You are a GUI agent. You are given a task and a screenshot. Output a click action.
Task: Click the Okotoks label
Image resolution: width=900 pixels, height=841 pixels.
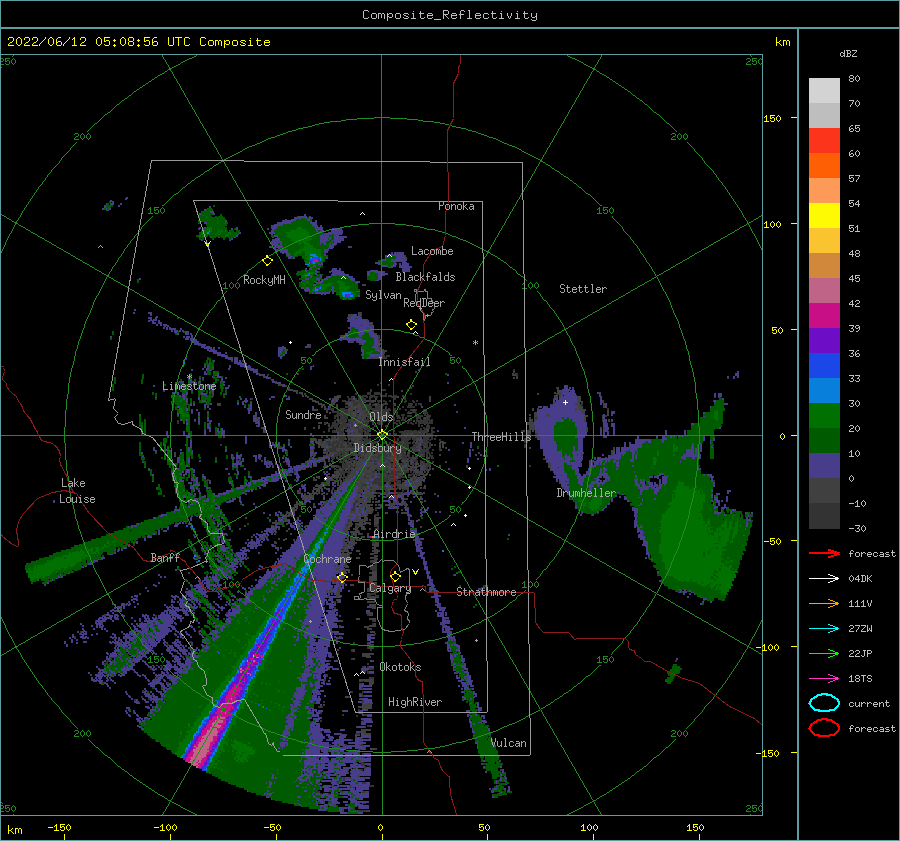(400, 667)
